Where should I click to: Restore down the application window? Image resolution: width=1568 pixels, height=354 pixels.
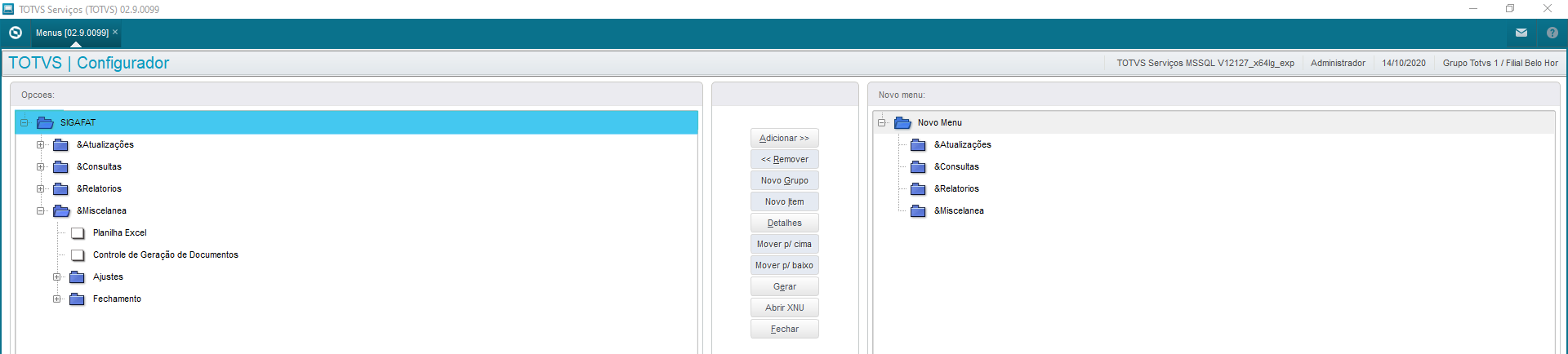(x=1510, y=8)
